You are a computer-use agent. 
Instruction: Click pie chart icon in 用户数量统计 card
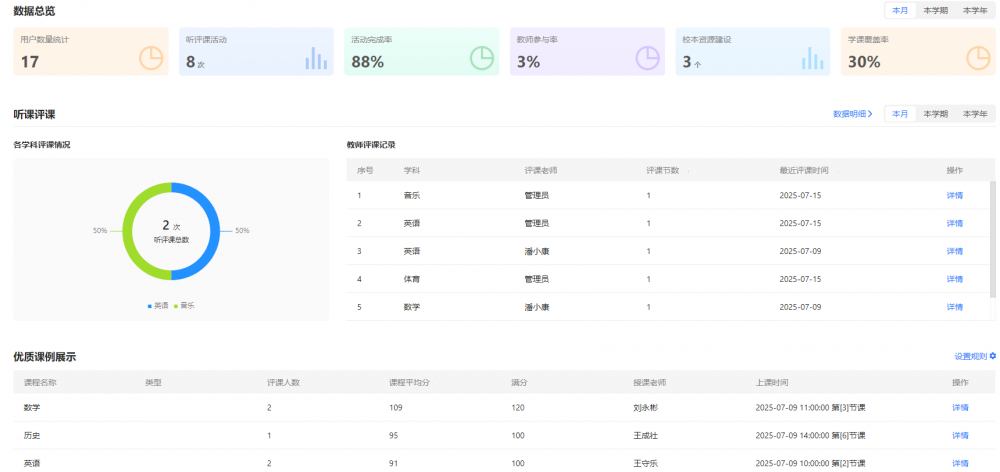pos(150,58)
